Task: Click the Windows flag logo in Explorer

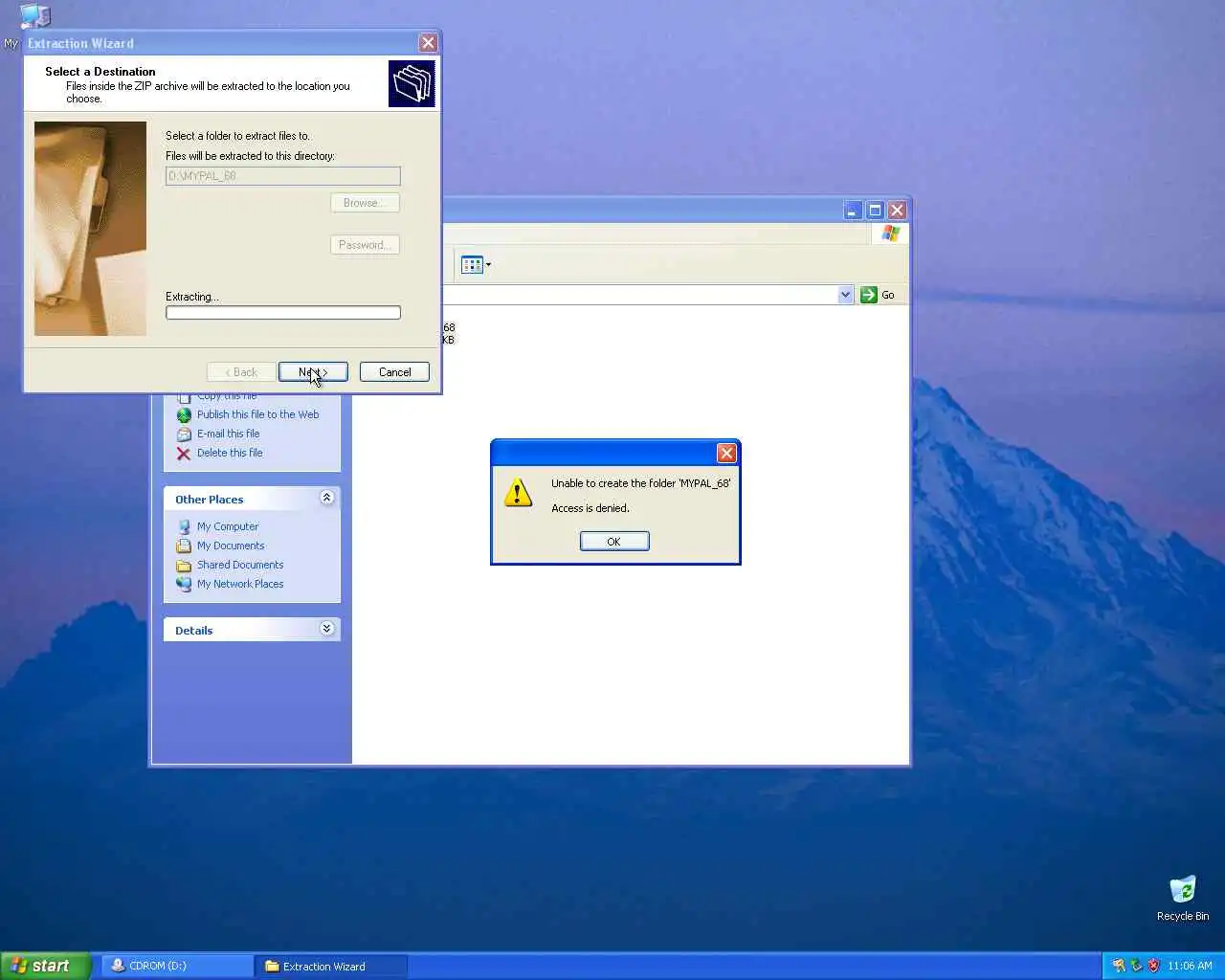Action: pyautogui.click(x=891, y=234)
